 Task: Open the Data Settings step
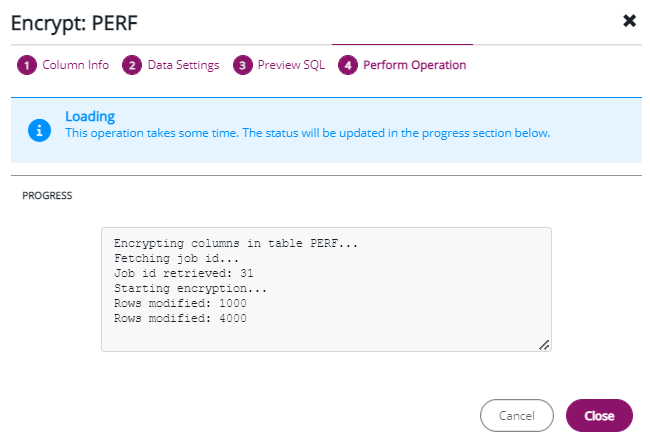pyautogui.click(x=183, y=65)
